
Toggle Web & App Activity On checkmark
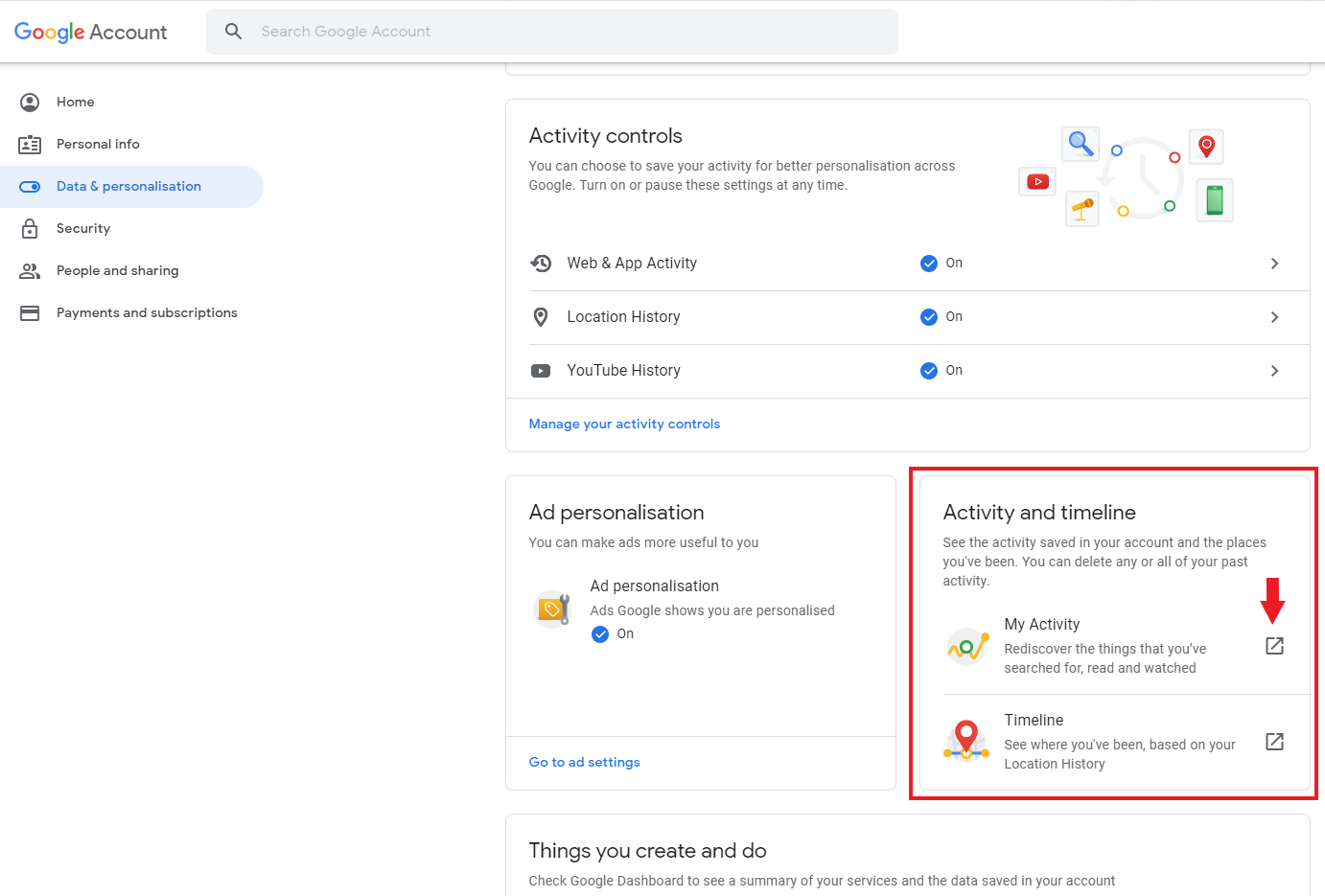(x=928, y=264)
